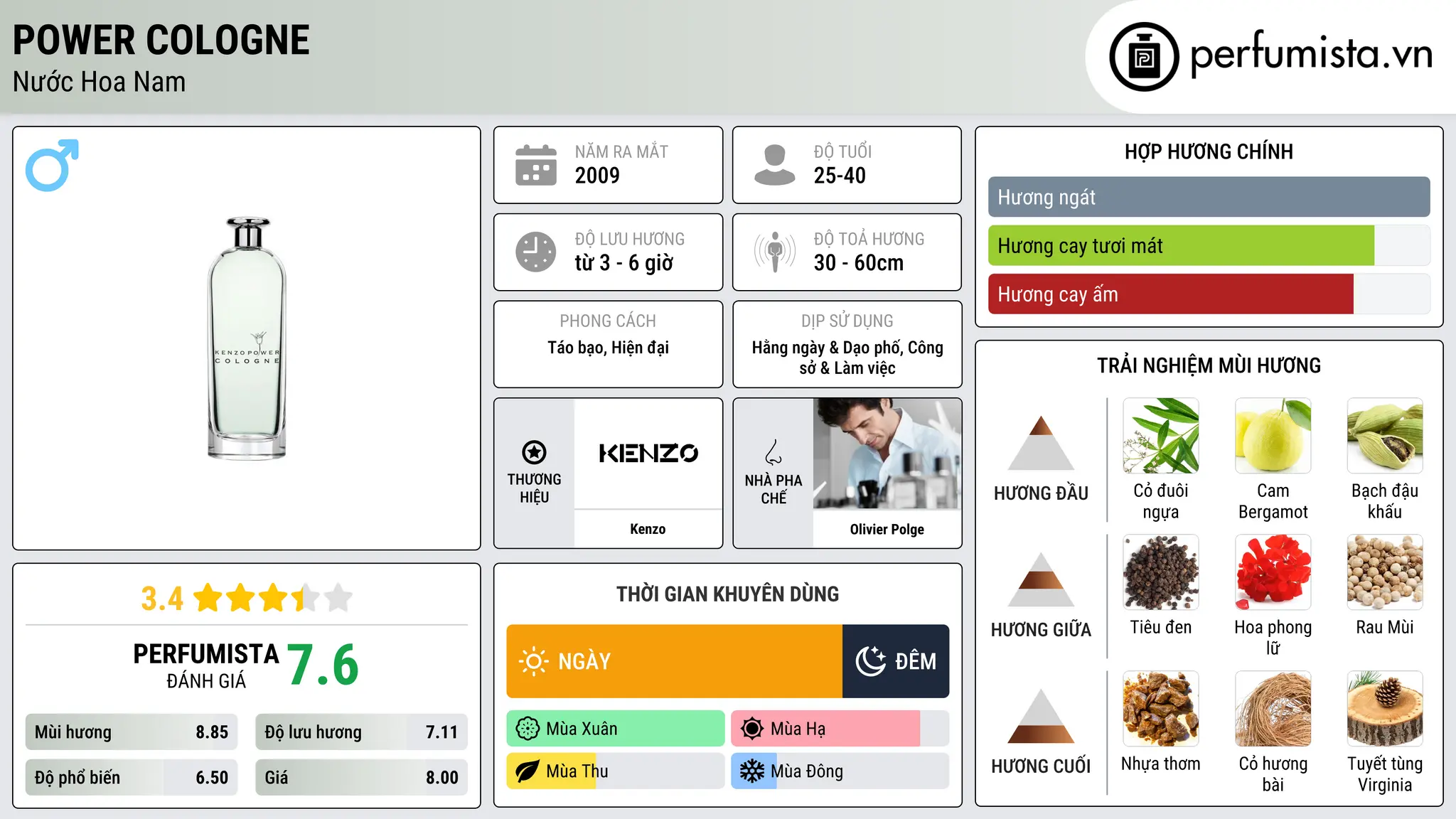This screenshot has width=1456, height=819.
Task: Click the half-filled fourth rating star
Action: tap(305, 598)
